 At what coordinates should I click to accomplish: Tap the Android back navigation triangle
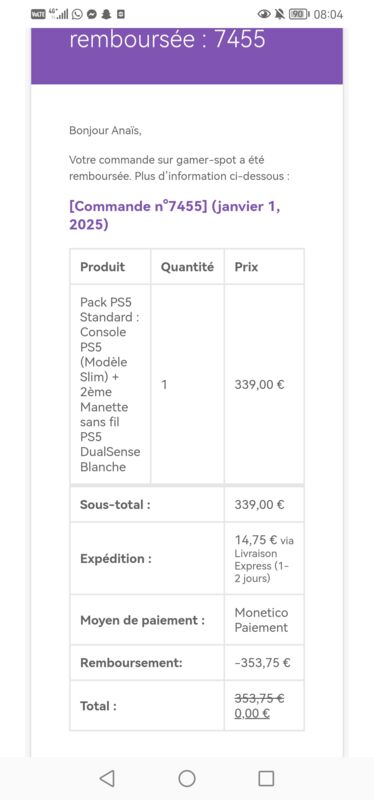tap(107, 778)
